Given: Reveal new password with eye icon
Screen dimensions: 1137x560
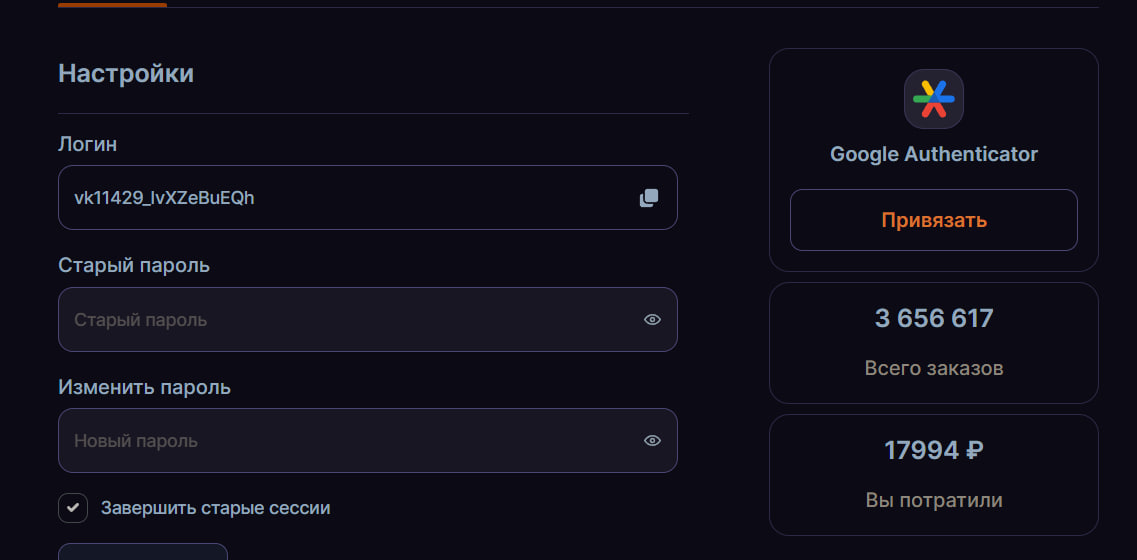Looking at the screenshot, I should click(x=653, y=440).
